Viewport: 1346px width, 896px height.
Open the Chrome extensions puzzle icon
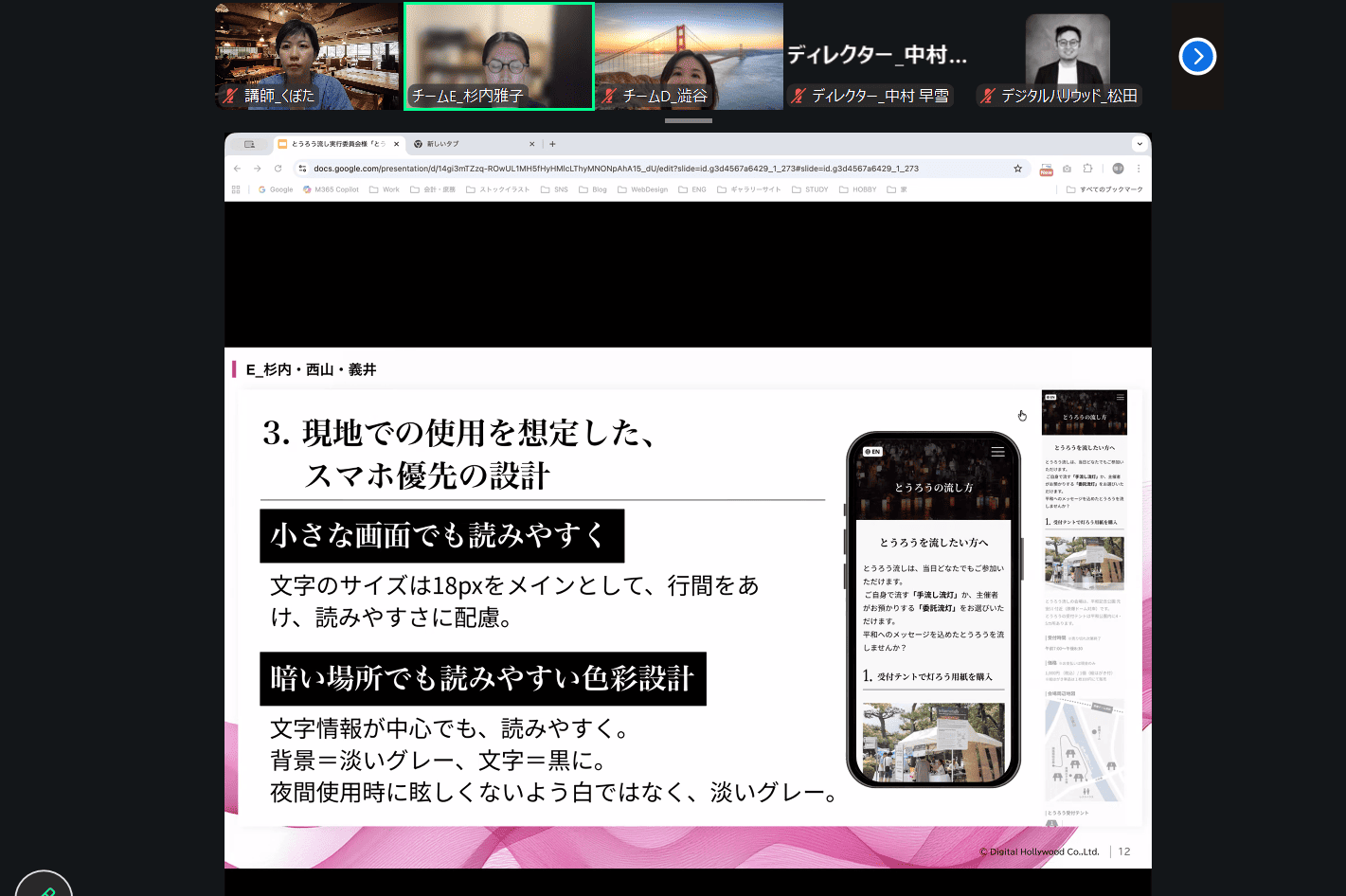[x=1087, y=168]
